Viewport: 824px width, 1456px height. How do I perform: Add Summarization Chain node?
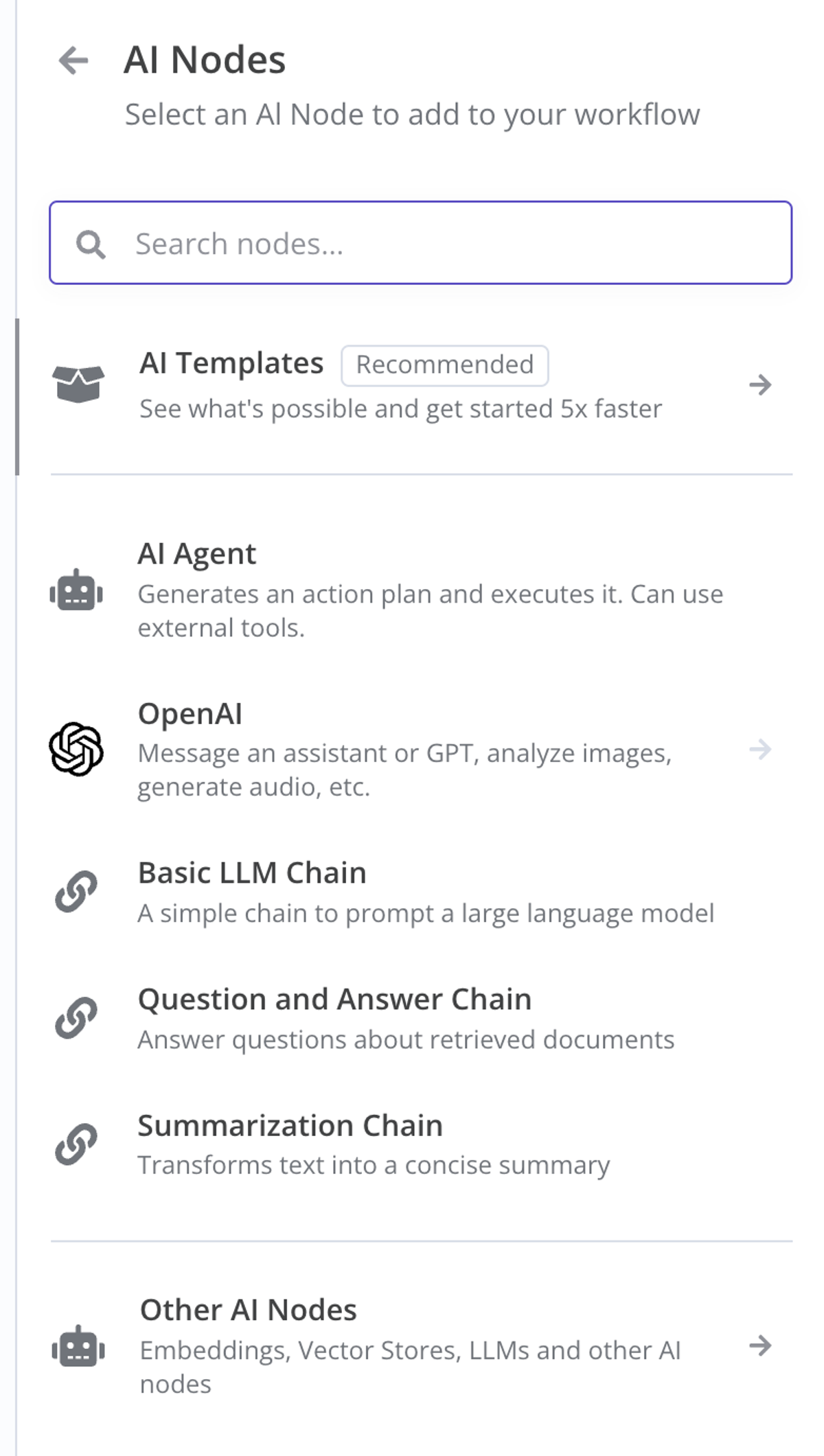pyautogui.click(x=290, y=1126)
